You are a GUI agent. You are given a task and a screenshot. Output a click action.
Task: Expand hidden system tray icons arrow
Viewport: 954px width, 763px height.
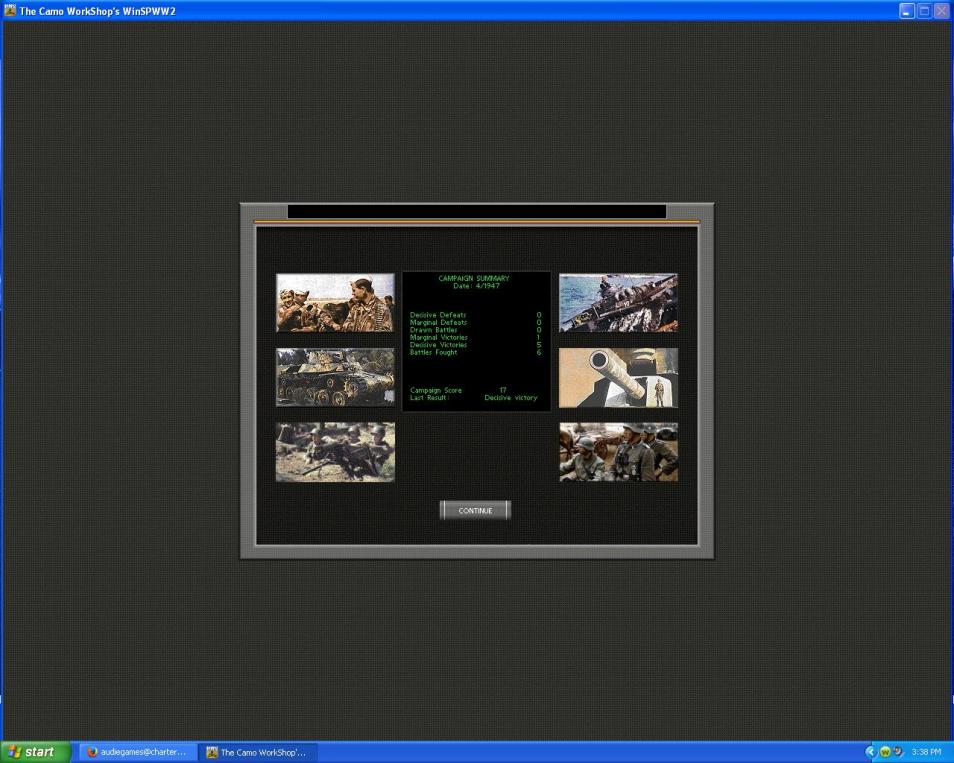pyautogui.click(x=870, y=752)
